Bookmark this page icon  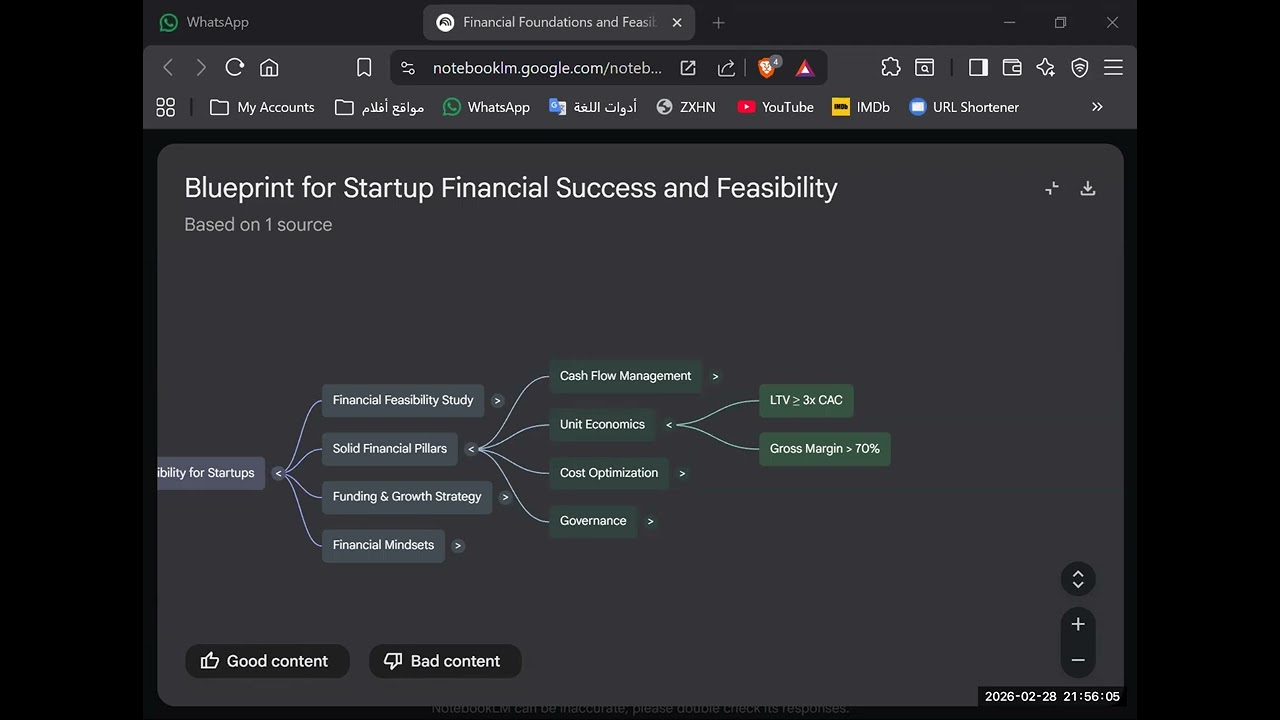point(364,67)
